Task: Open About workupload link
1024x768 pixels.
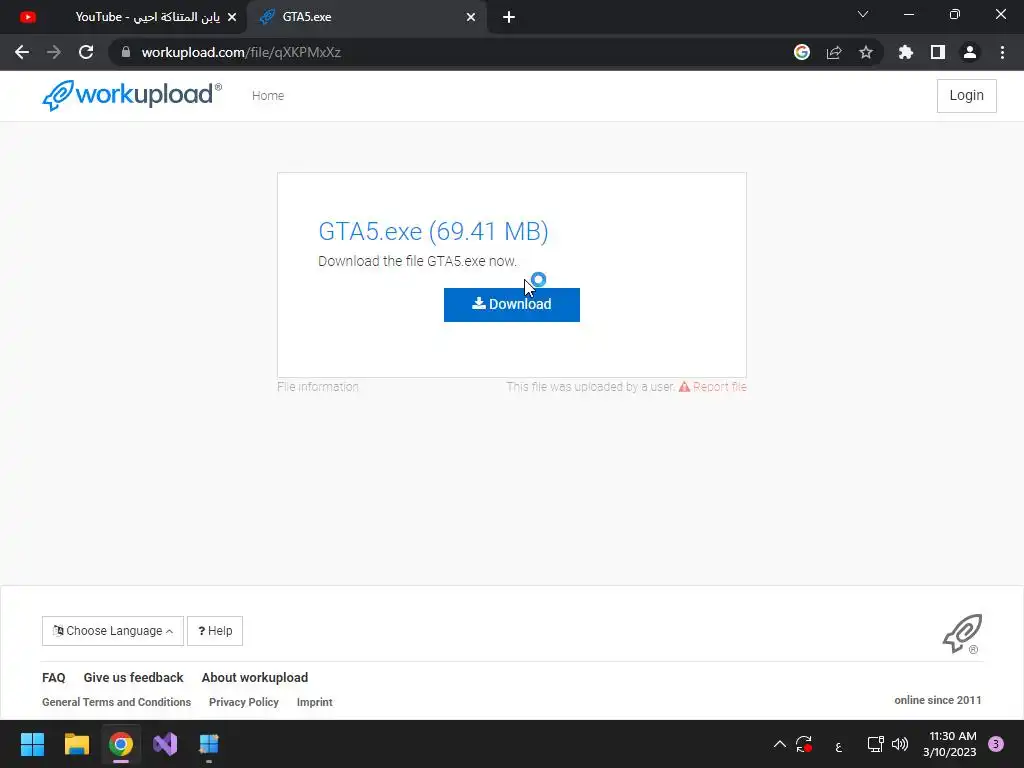Action: (x=255, y=677)
